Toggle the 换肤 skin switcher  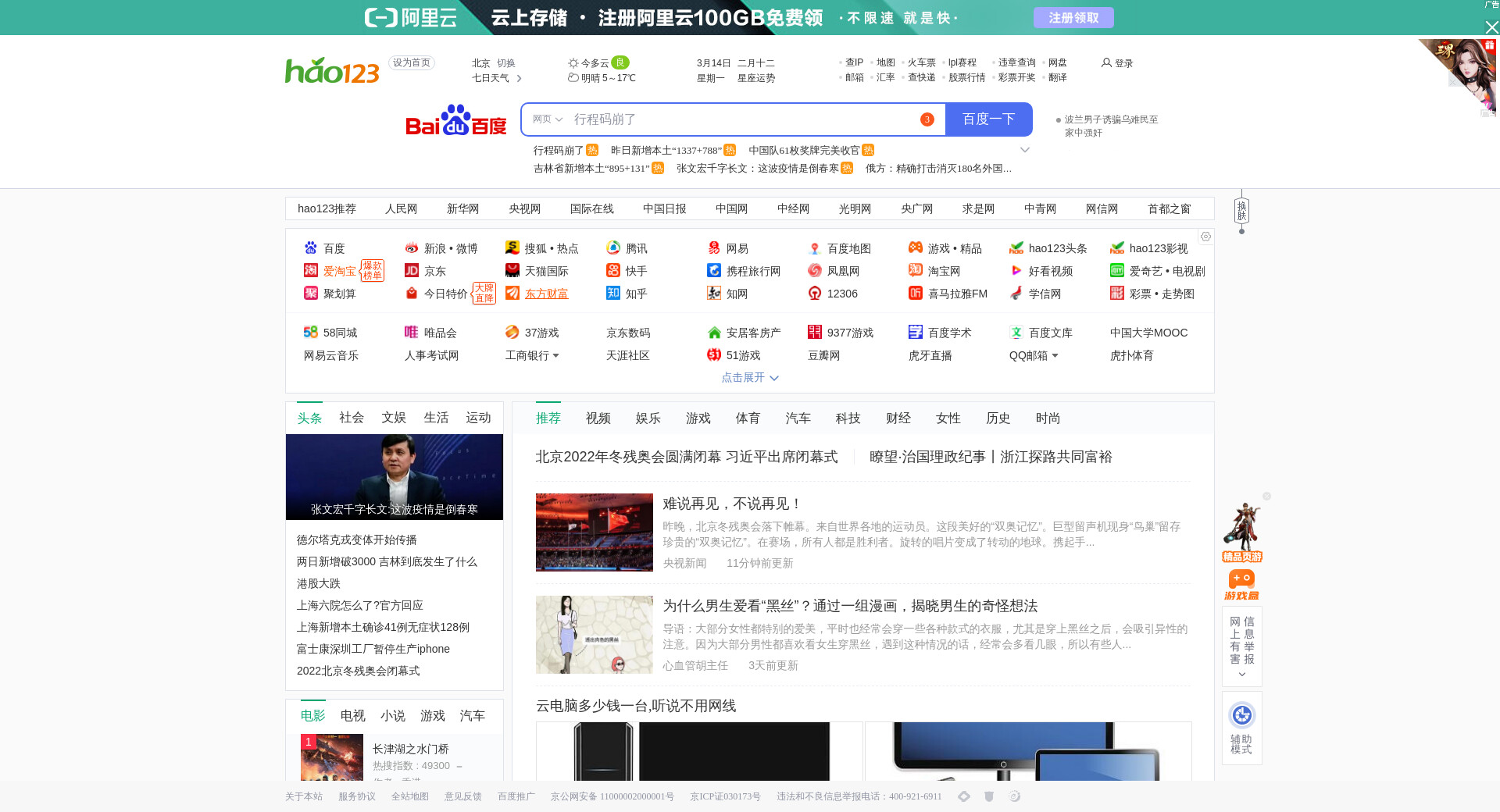coord(1241,211)
